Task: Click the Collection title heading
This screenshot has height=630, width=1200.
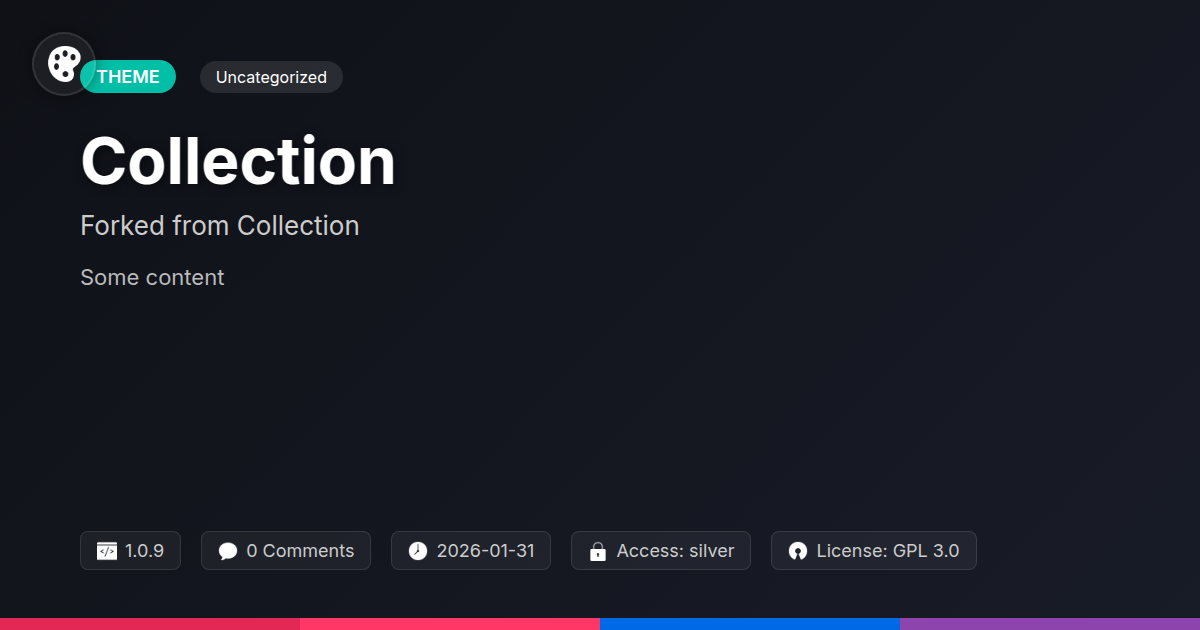Action: [x=238, y=161]
